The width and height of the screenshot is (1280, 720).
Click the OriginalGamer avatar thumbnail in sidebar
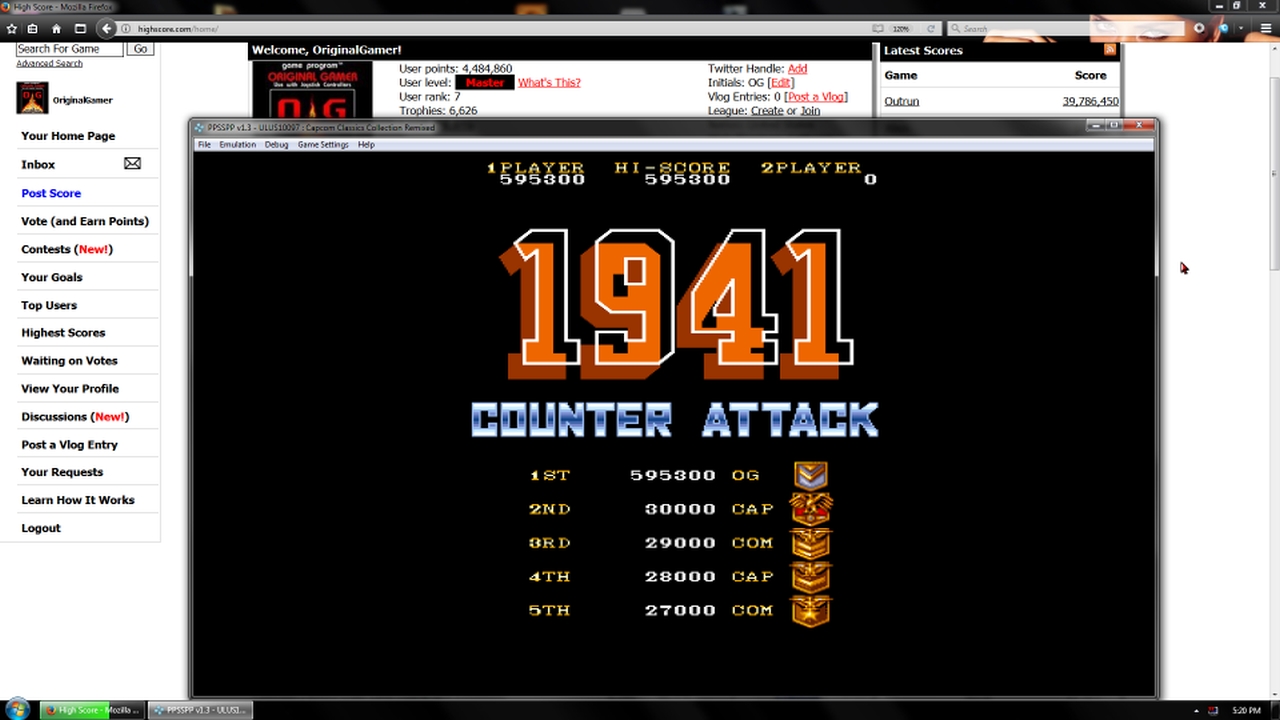tap(32, 98)
